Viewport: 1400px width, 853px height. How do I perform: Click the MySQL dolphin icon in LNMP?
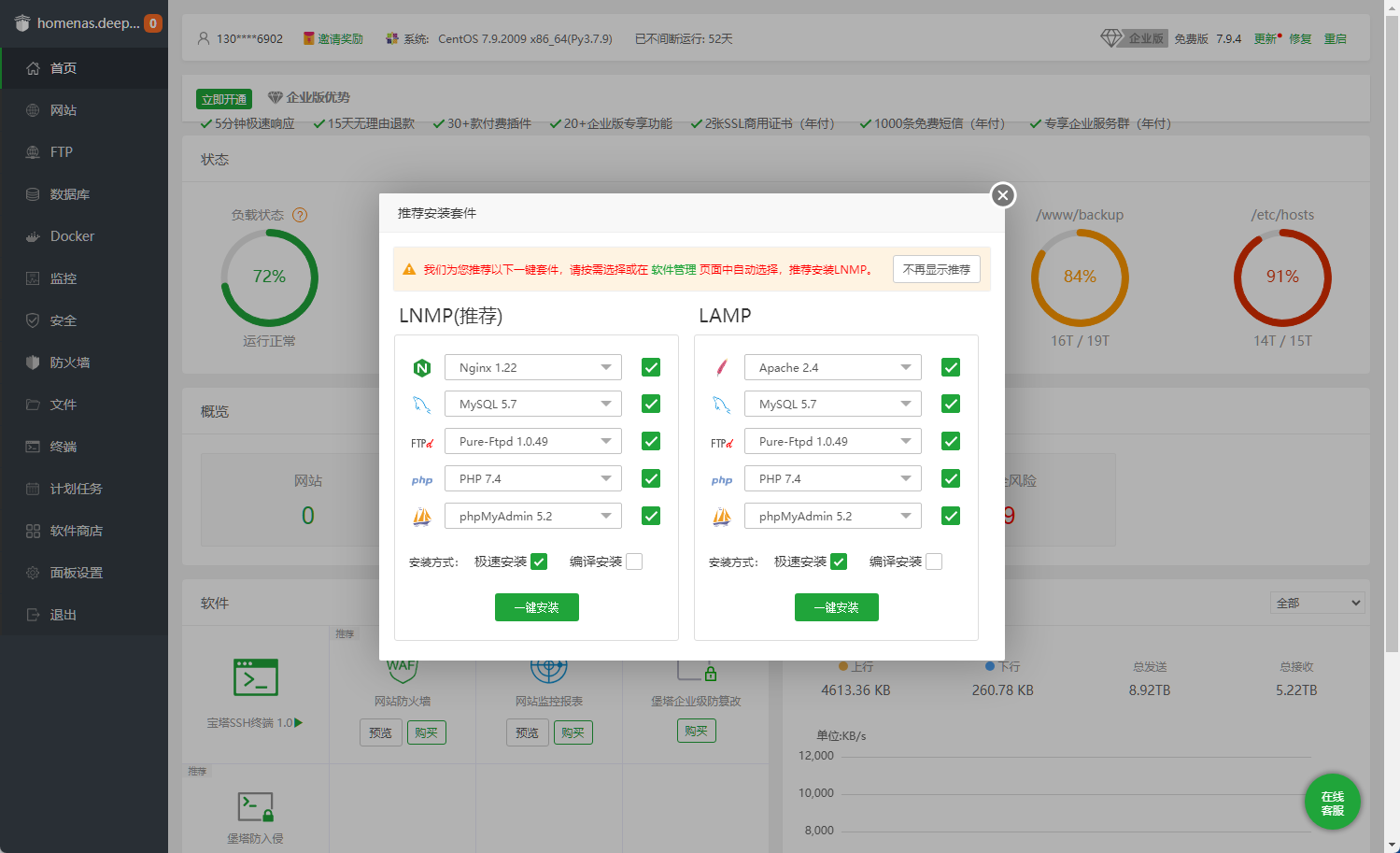point(422,405)
